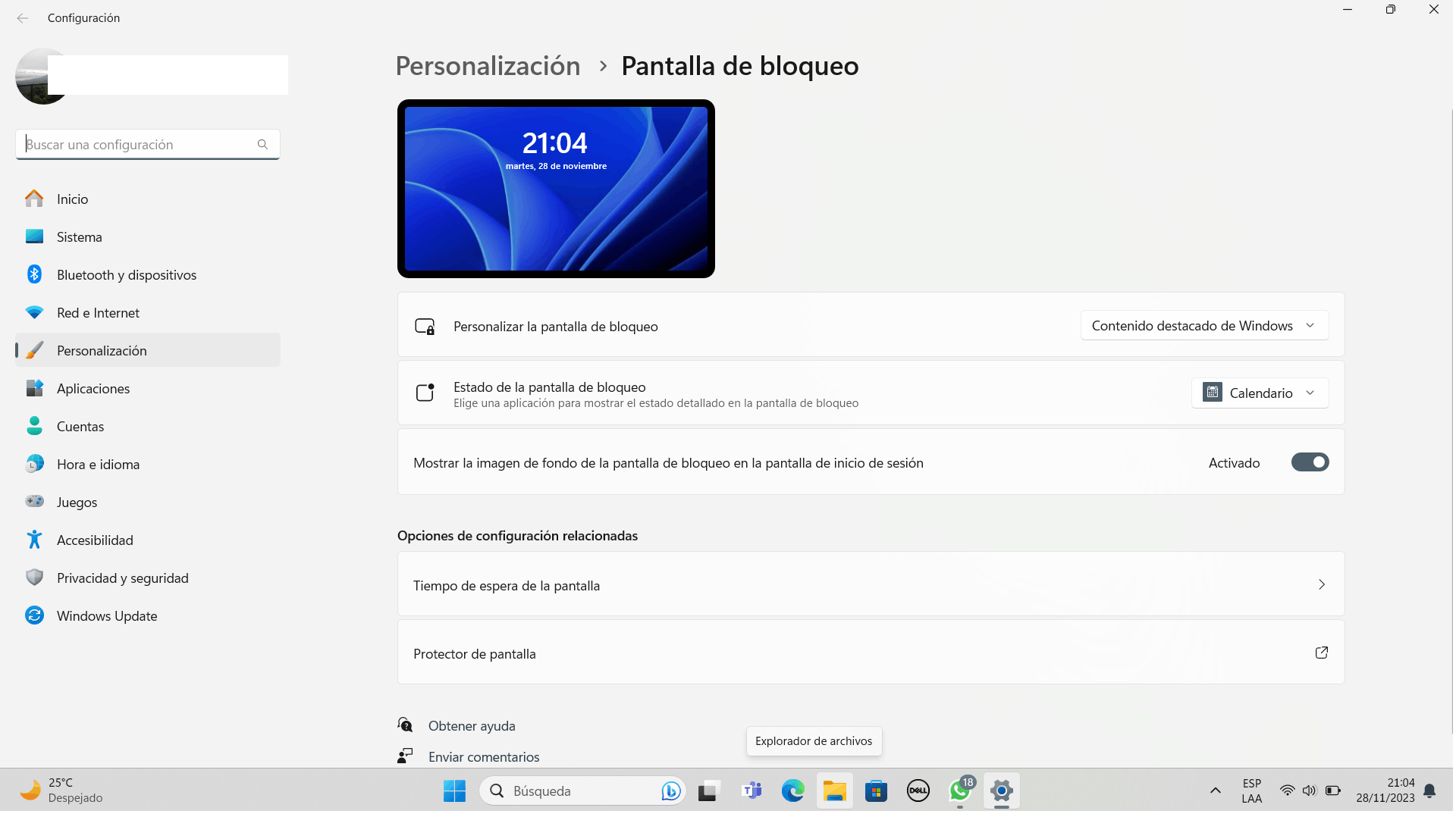
Task: Expand Tiempo de espera de la pantalla
Action: click(x=871, y=585)
